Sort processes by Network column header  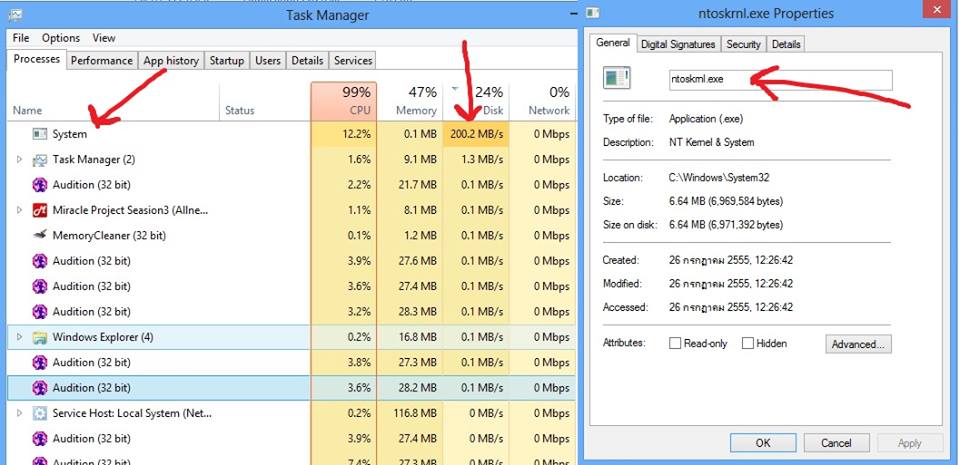pyautogui.click(x=542, y=102)
